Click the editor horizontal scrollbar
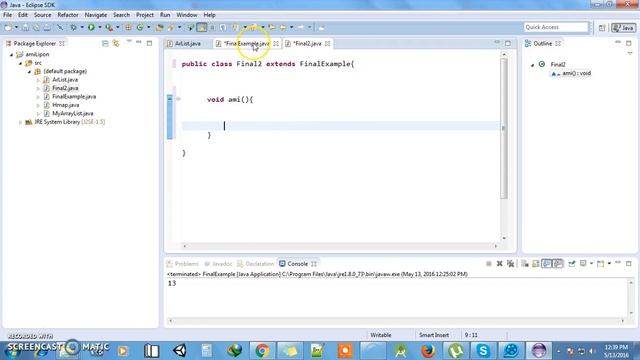Image resolution: width=640 pixels, height=360 pixels. pos(340,246)
